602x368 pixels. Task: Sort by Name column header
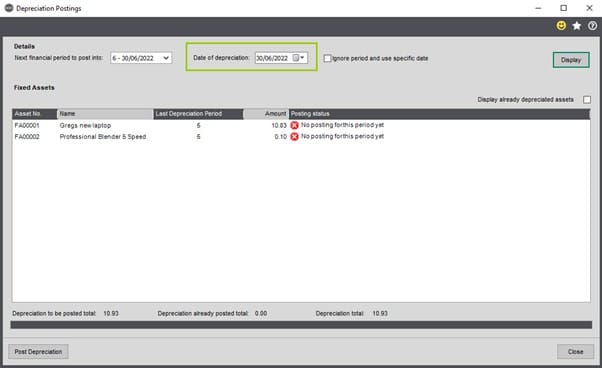tap(105, 114)
